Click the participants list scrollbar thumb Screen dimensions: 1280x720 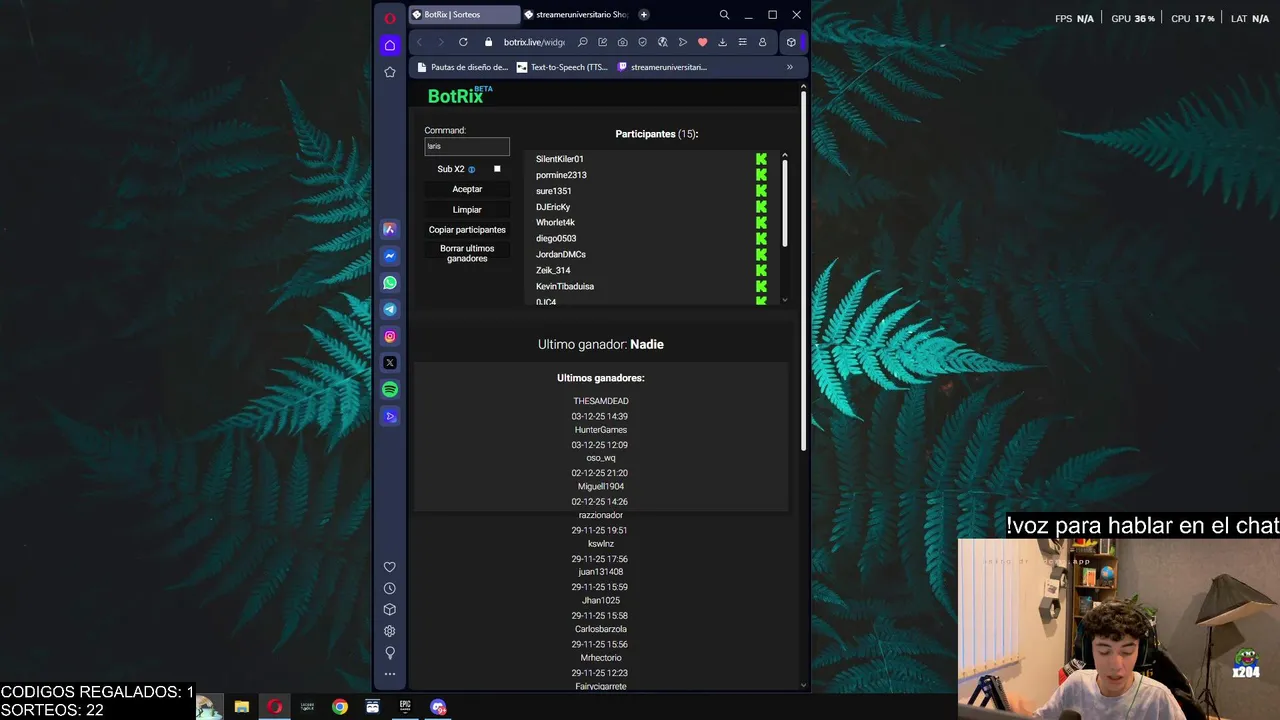(785, 202)
